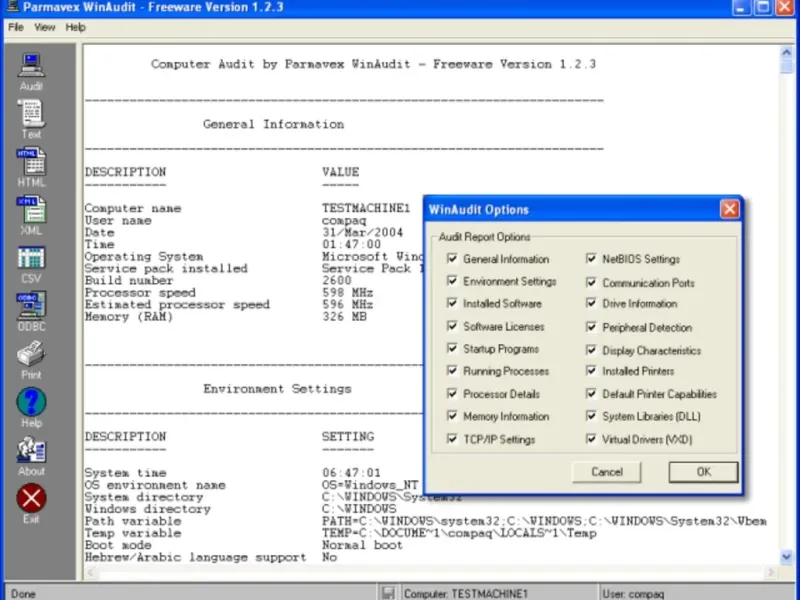Export report as XML
The height and width of the screenshot is (600, 800).
point(31,216)
